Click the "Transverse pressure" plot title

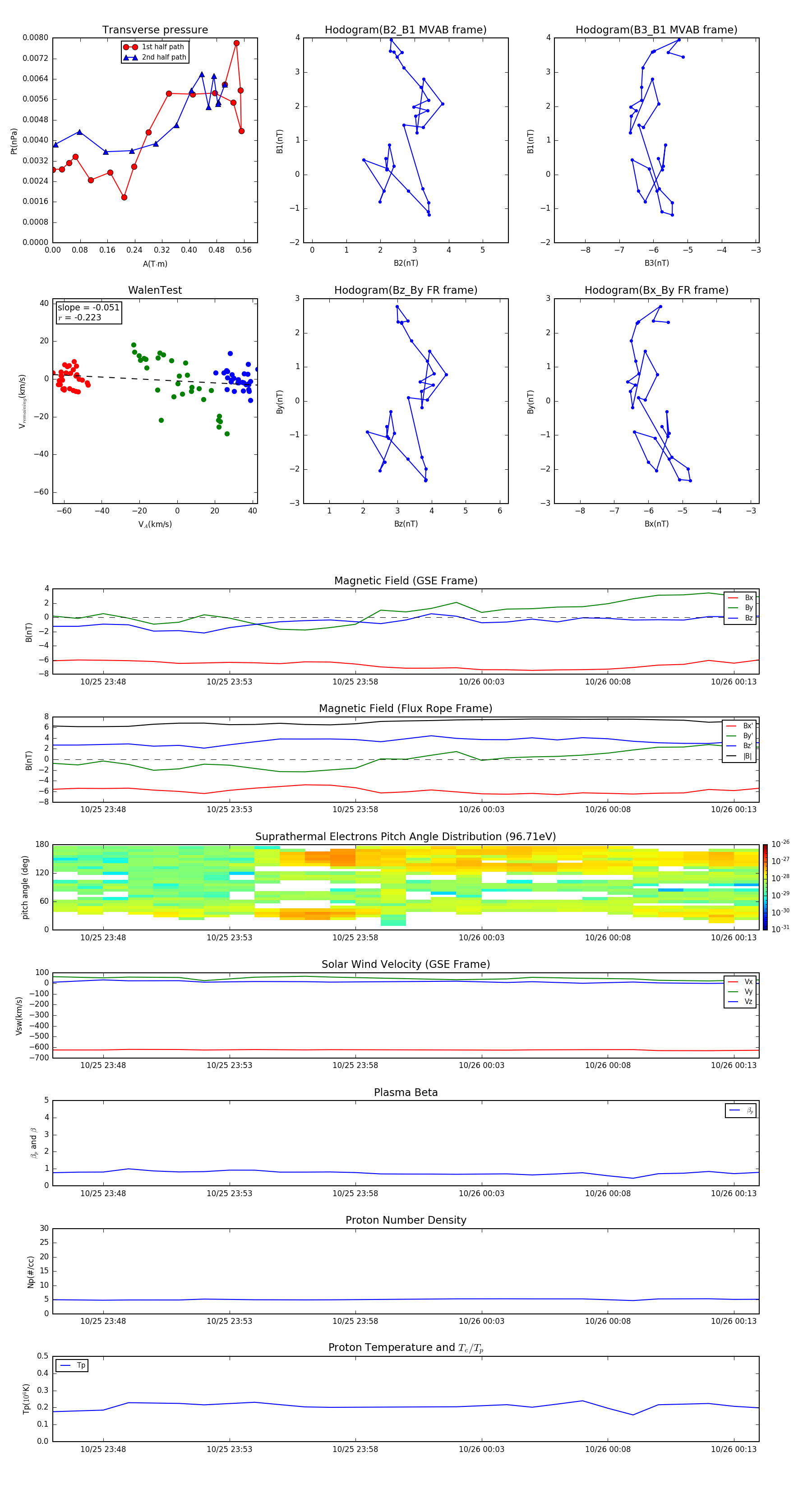tap(155, 29)
